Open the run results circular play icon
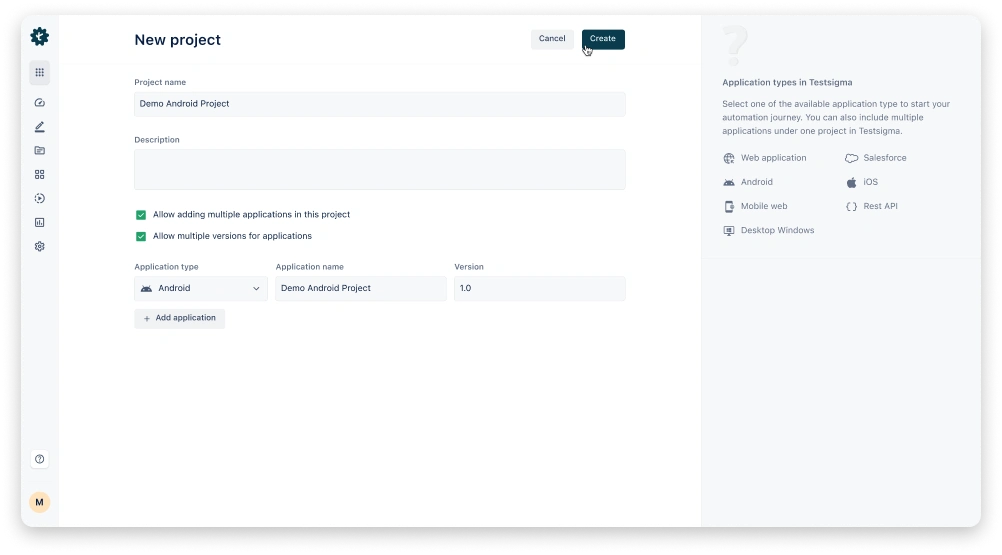The height and width of the screenshot is (555, 1002). [x=39, y=199]
